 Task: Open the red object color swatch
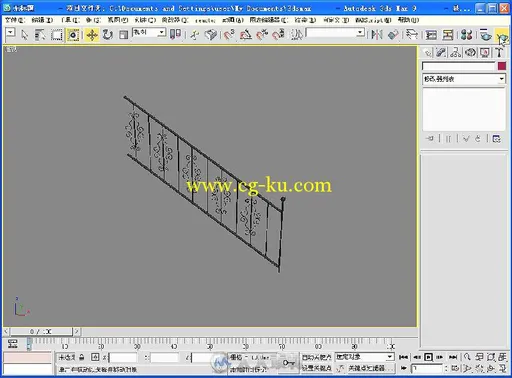pos(502,66)
